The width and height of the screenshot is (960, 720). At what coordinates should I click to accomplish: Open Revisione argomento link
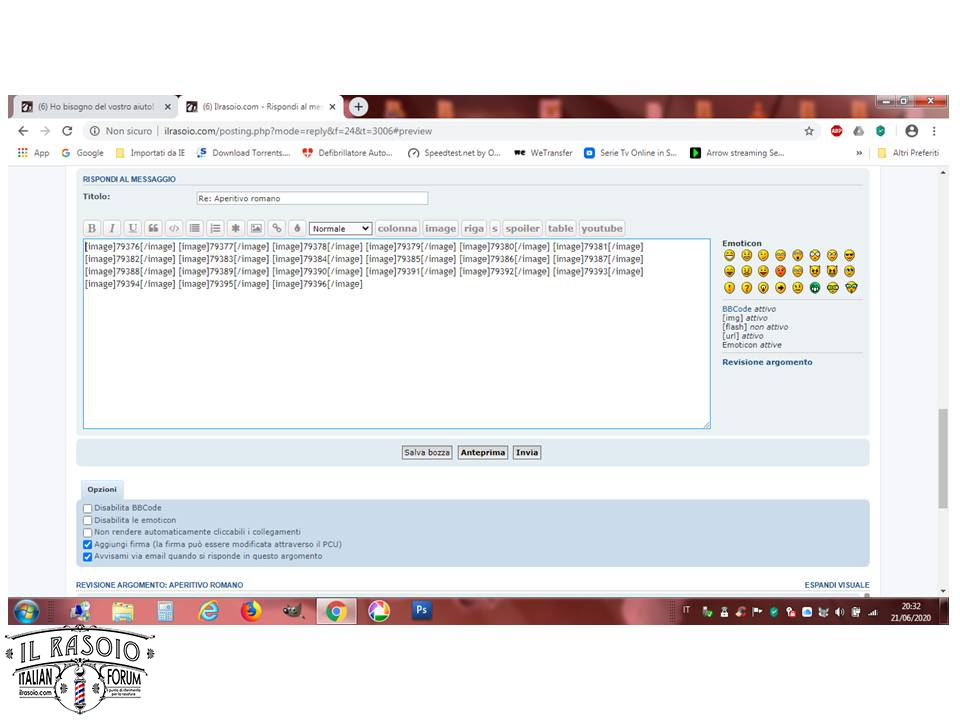pyautogui.click(x=767, y=362)
